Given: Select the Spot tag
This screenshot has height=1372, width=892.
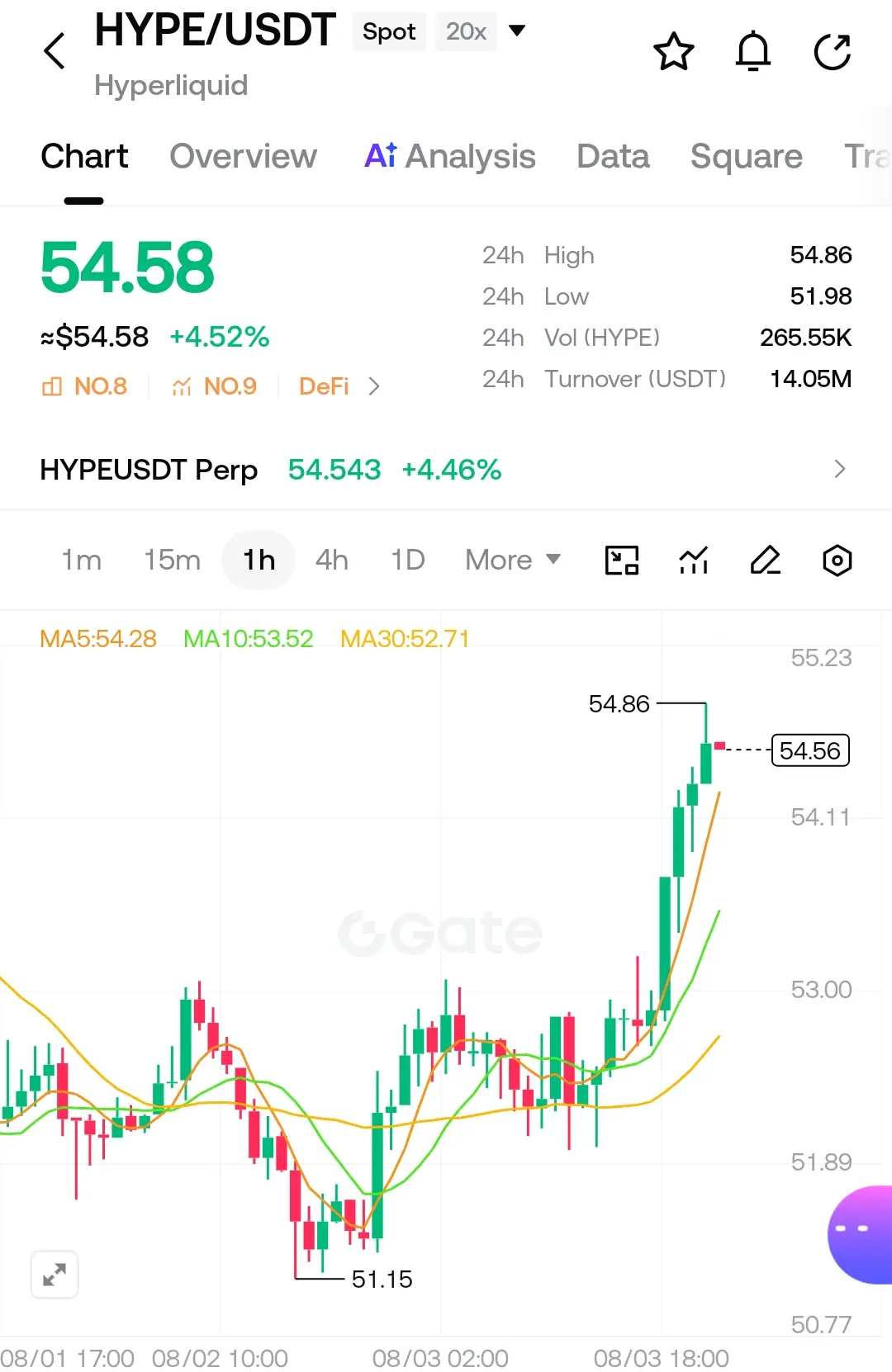Looking at the screenshot, I should (x=389, y=31).
